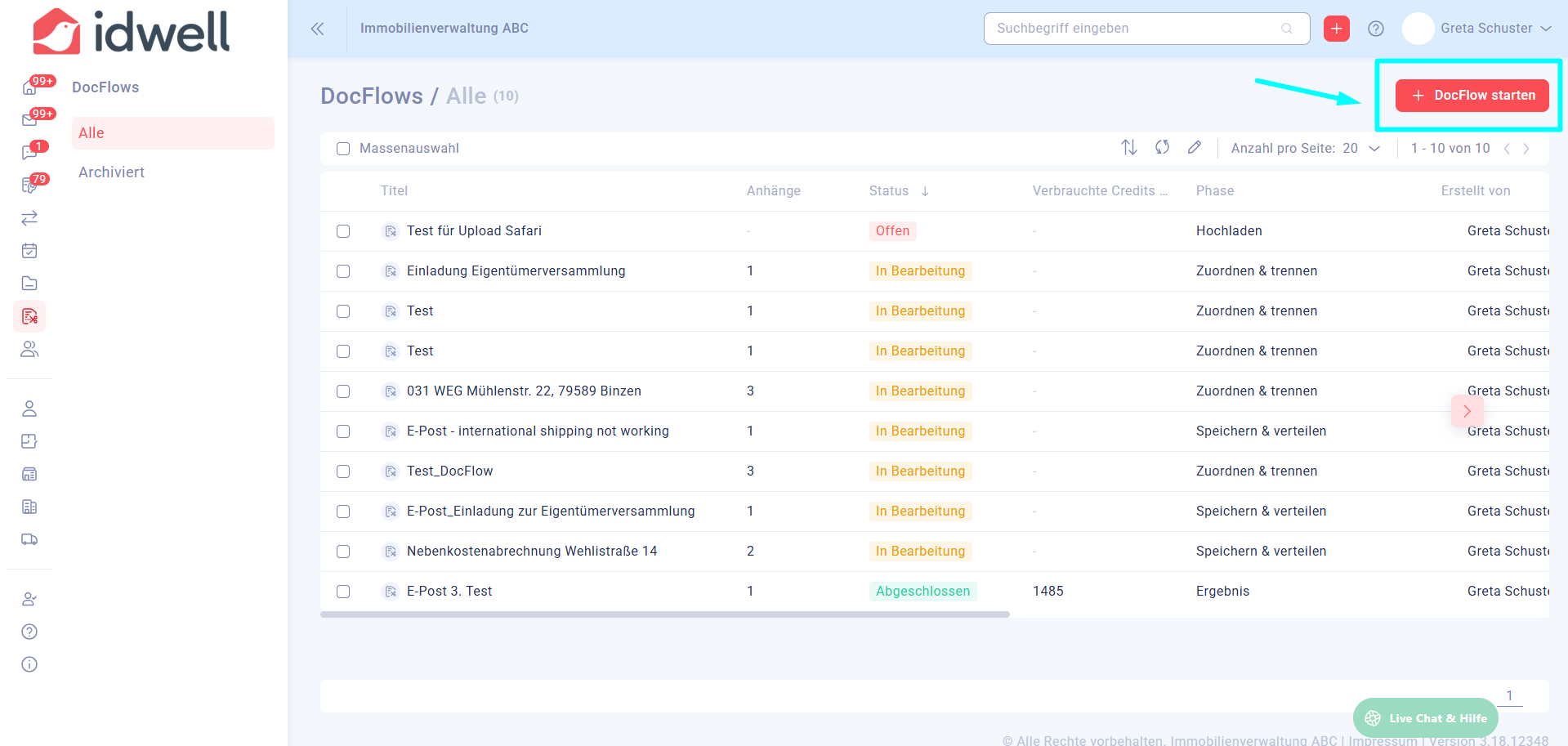This screenshot has width=1568, height=746.
Task: Open the folder documents icon in sidebar
Action: tap(29, 284)
